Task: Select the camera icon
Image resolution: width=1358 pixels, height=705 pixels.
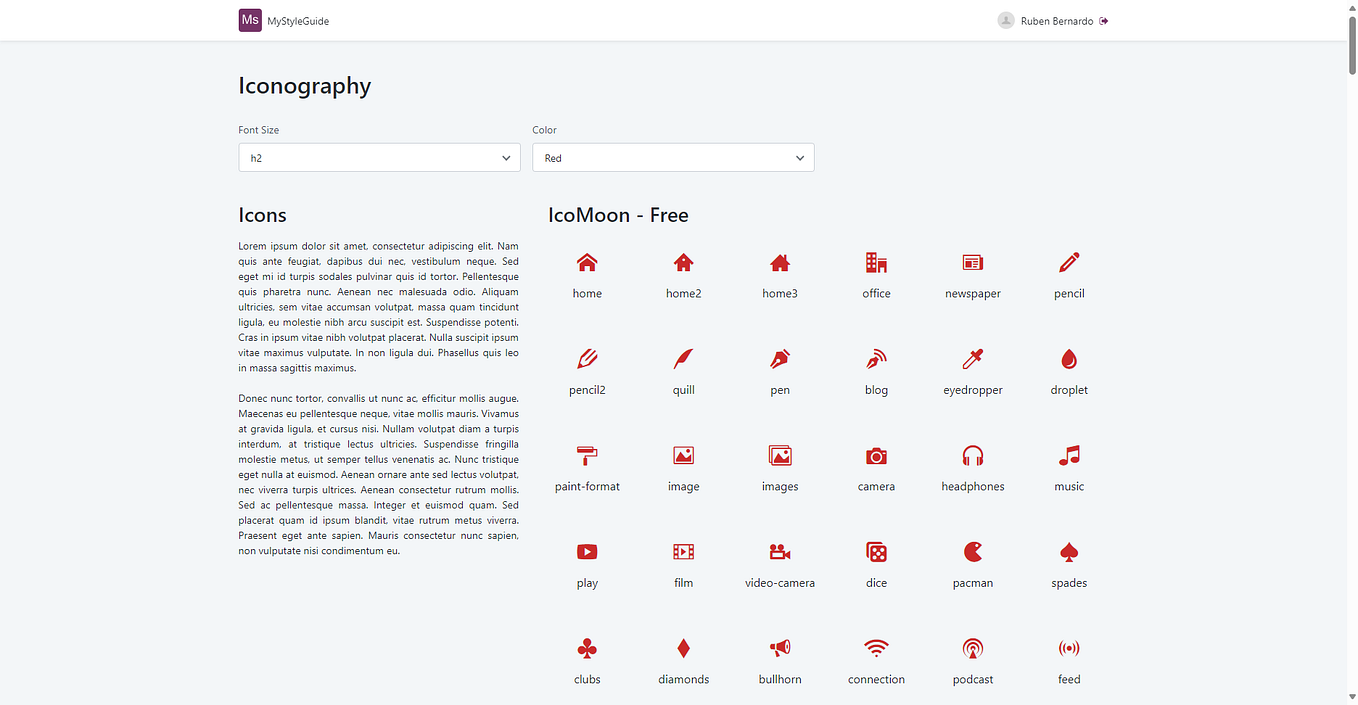Action: coord(876,455)
